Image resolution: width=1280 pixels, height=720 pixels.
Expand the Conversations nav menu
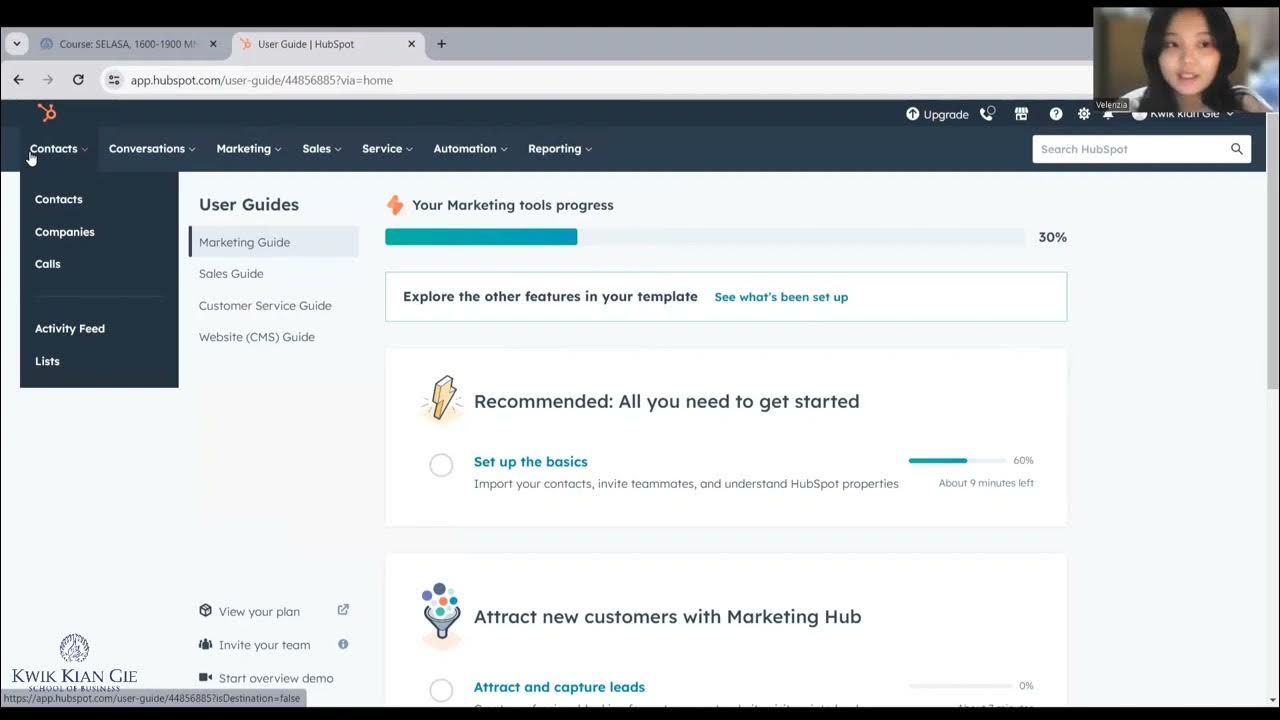tap(152, 149)
